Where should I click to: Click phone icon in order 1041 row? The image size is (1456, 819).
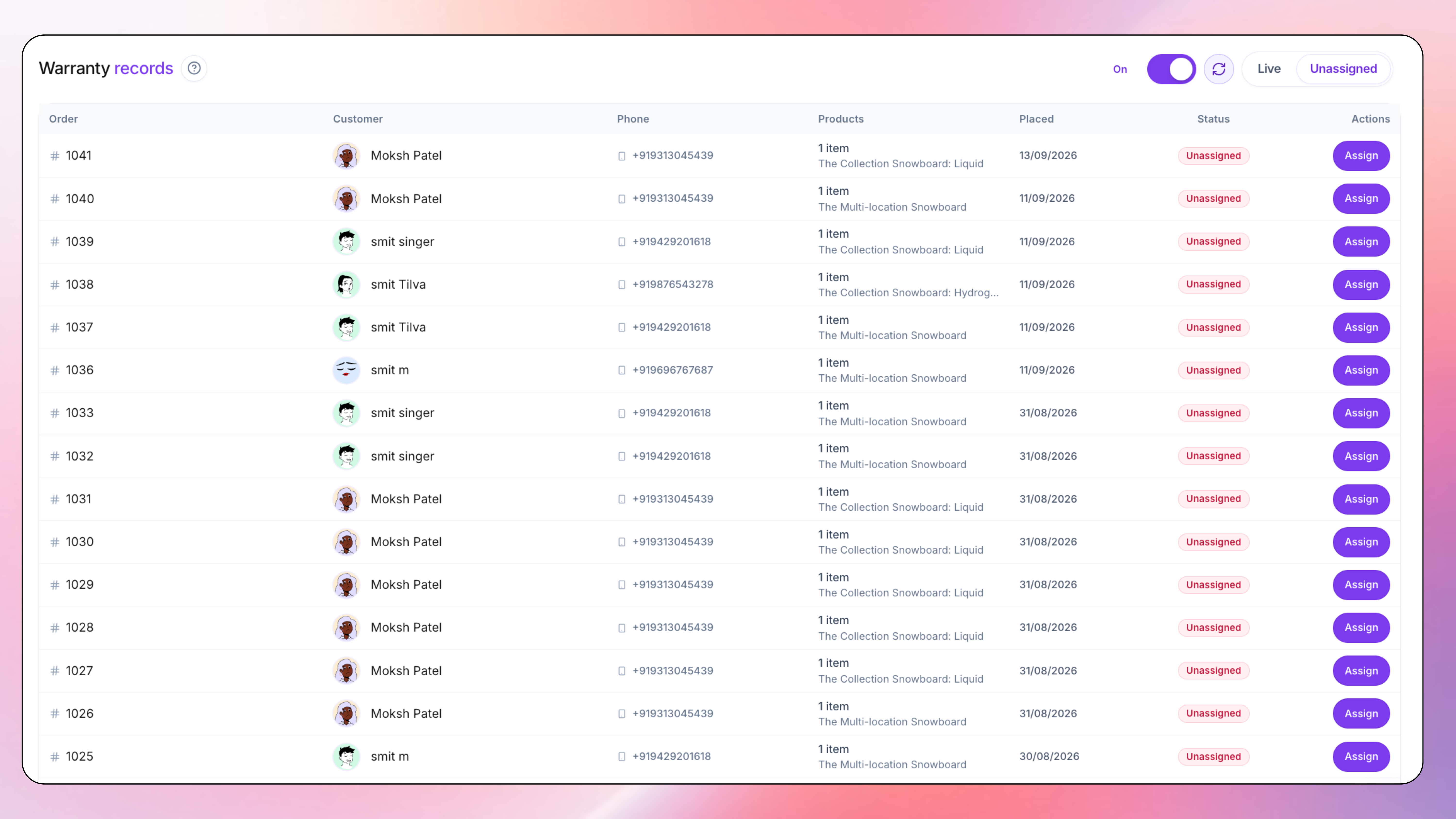pyautogui.click(x=622, y=156)
